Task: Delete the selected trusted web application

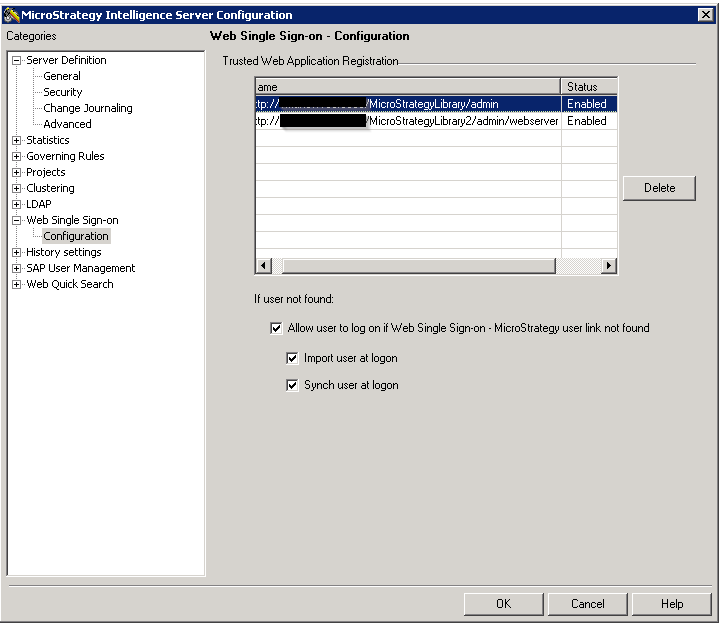Action: [659, 188]
